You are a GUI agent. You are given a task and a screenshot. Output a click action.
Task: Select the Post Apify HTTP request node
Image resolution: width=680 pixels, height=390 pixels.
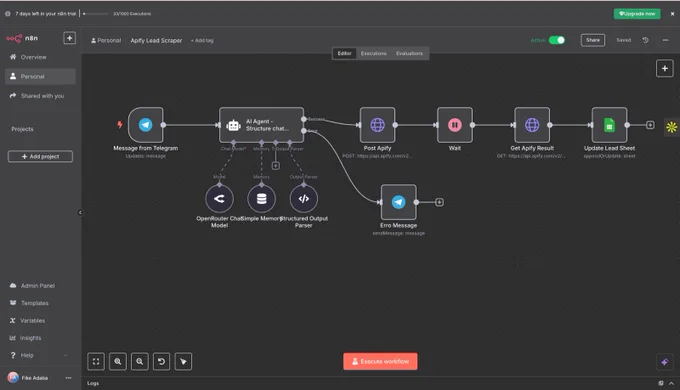pos(377,125)
